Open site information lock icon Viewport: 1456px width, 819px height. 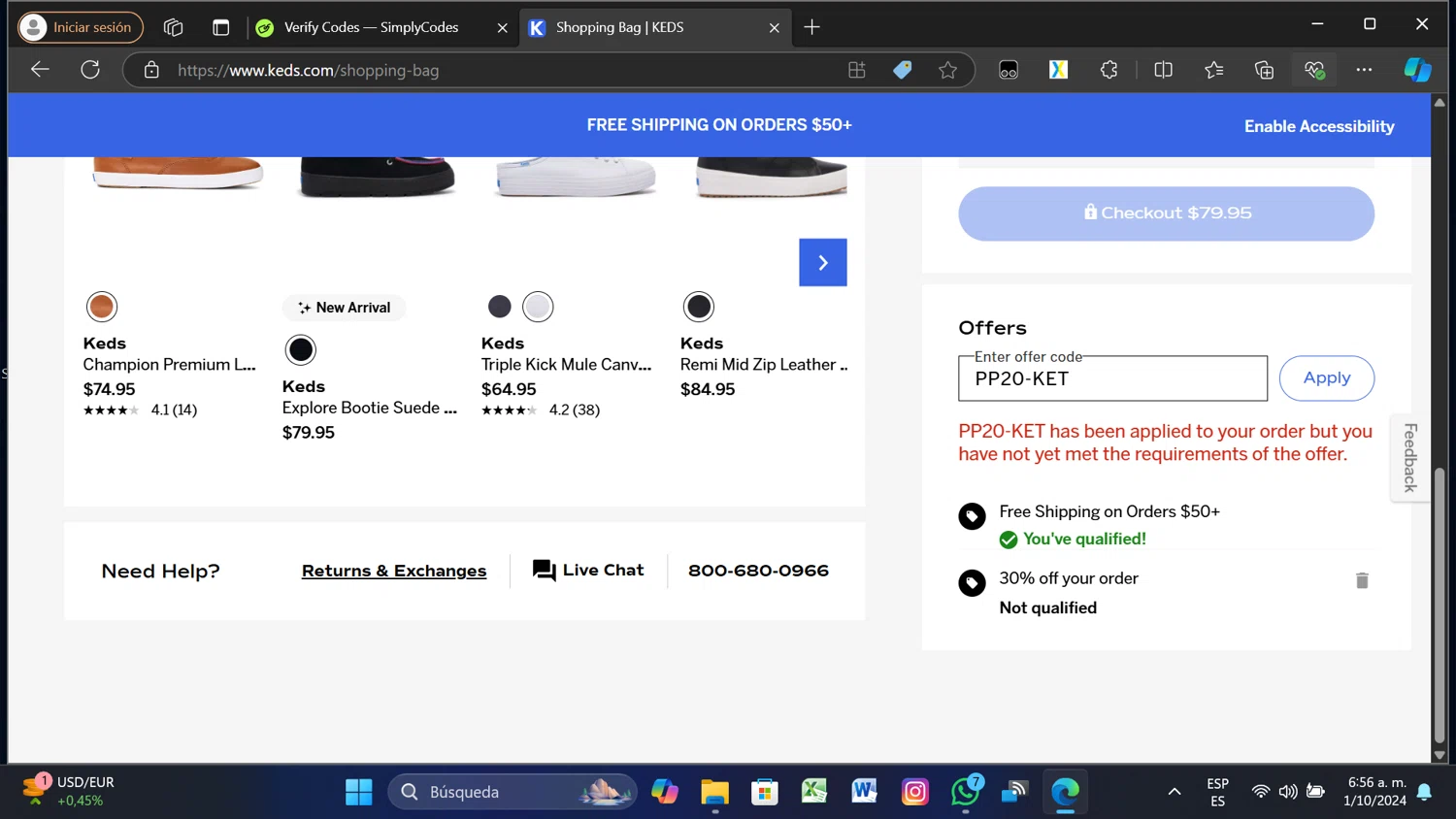(x=150, y=70)
